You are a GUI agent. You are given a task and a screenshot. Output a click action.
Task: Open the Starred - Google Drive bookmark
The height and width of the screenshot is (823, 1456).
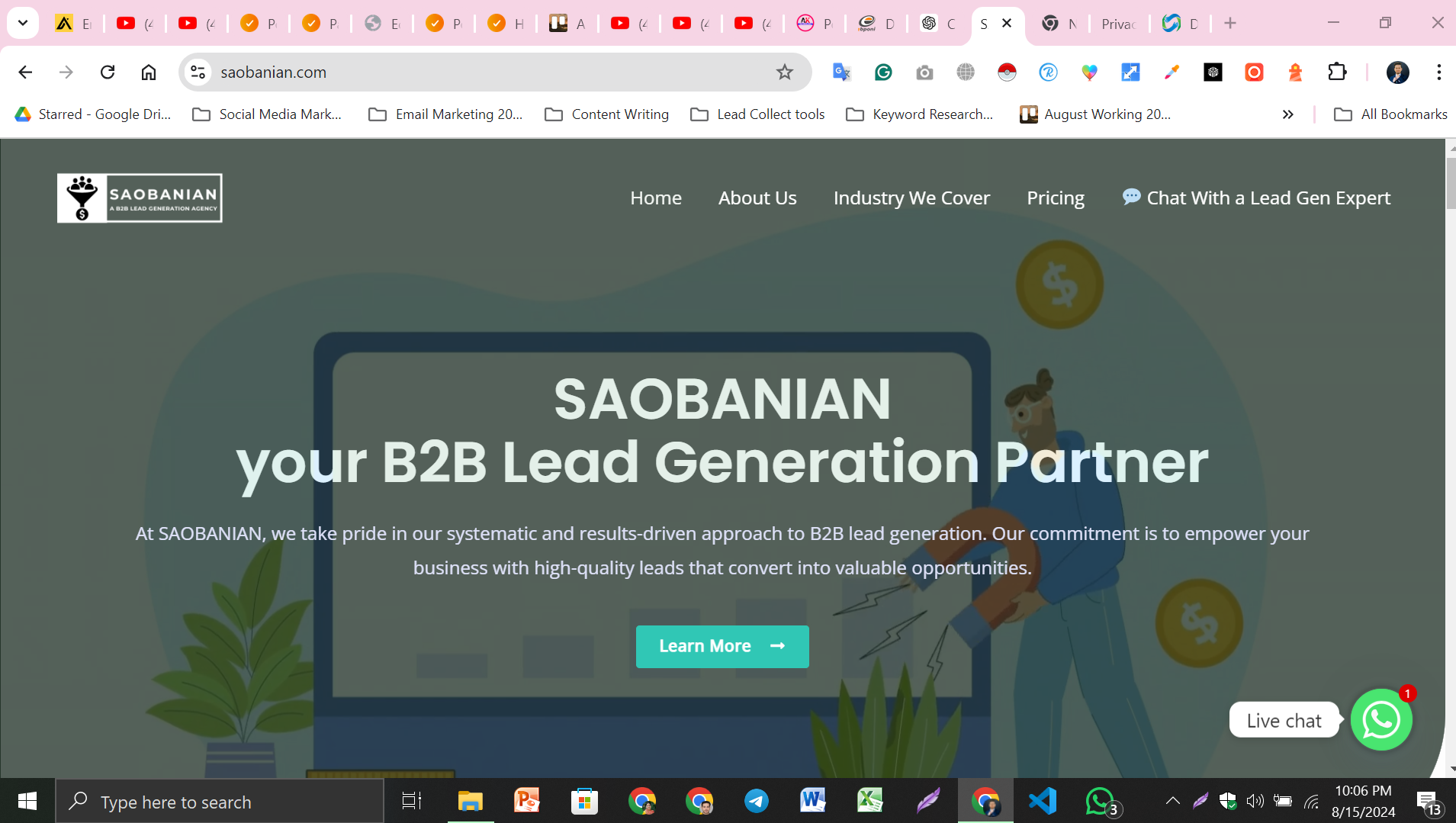[93, 114]
